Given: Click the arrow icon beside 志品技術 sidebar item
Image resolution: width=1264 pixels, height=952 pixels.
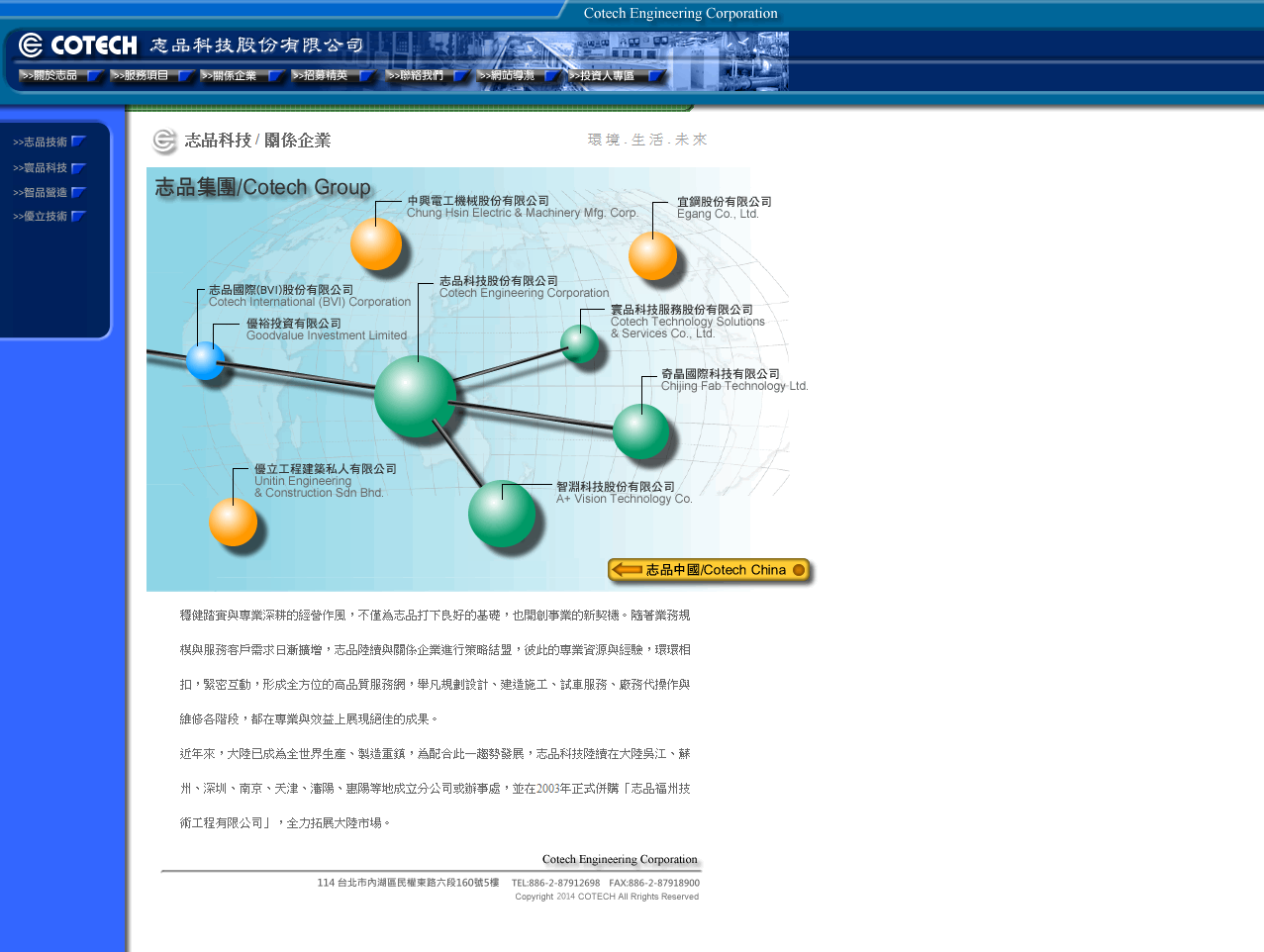Looking at the screenshot, I should click(x=79, y=143).
